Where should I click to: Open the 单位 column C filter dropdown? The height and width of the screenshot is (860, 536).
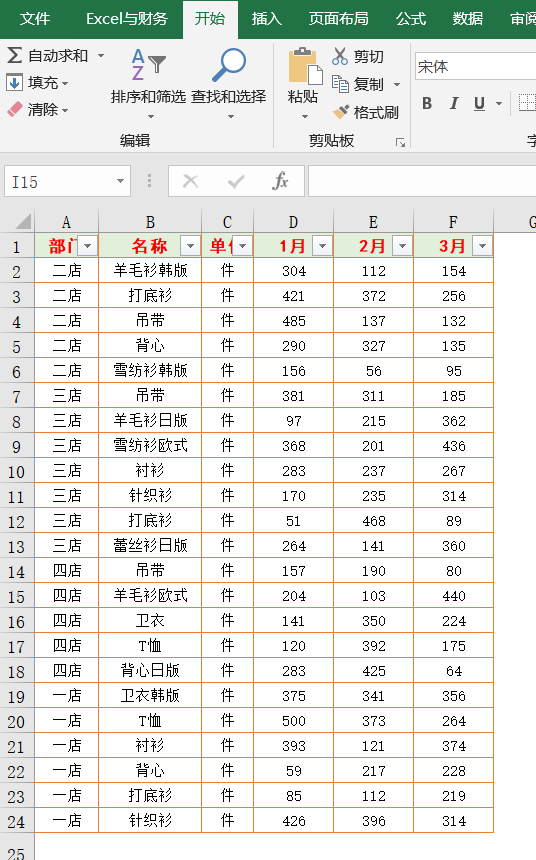pos(242,246)
